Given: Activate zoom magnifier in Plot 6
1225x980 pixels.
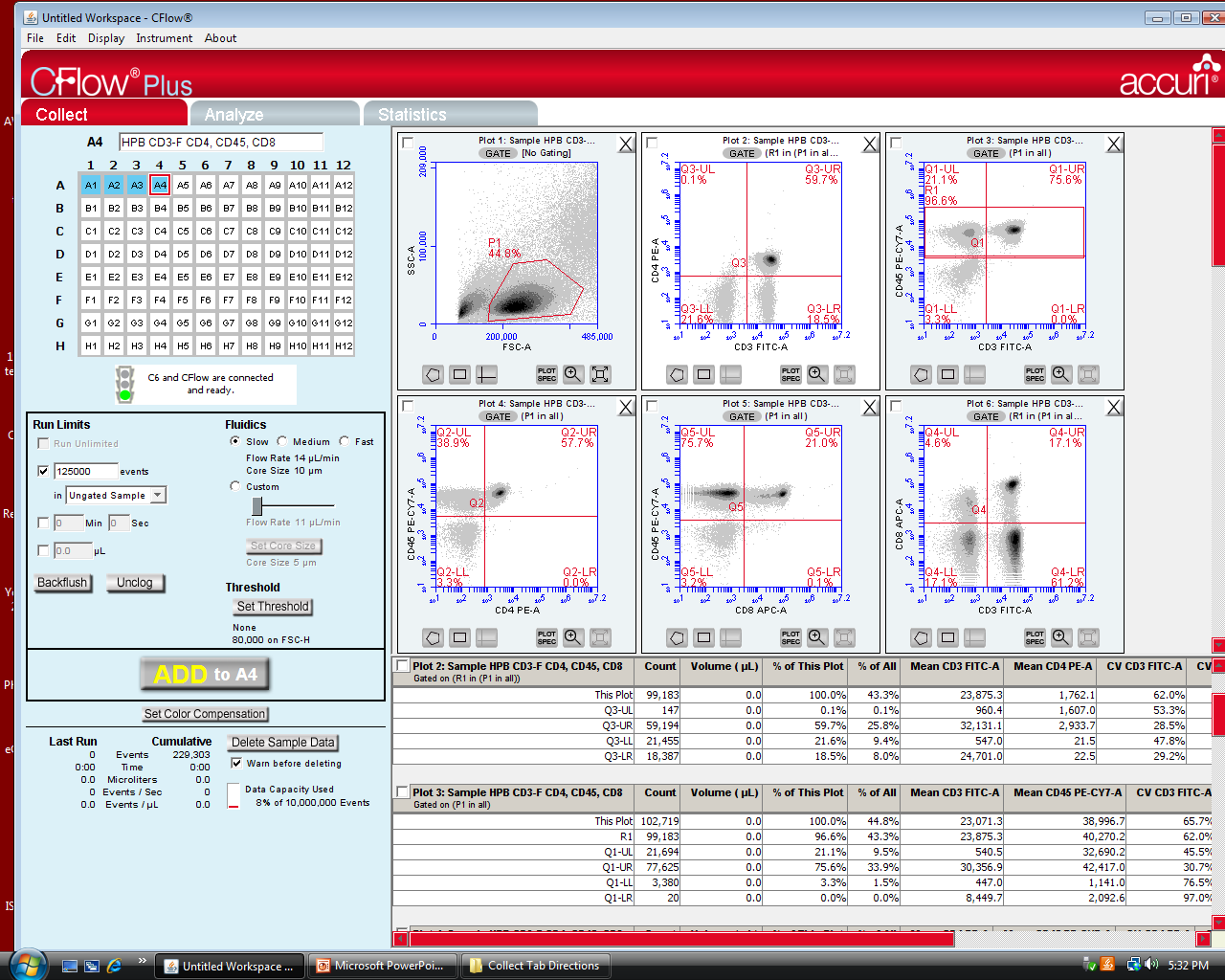Looking at the screenshot, I should click(x=1061, y=637).
